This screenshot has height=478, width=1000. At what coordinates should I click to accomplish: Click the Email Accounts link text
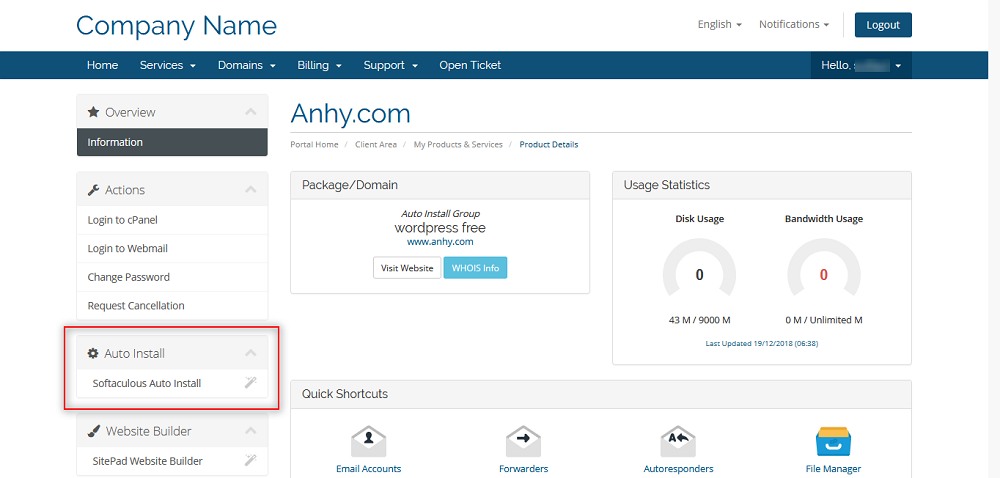click(x=369, y=468)
